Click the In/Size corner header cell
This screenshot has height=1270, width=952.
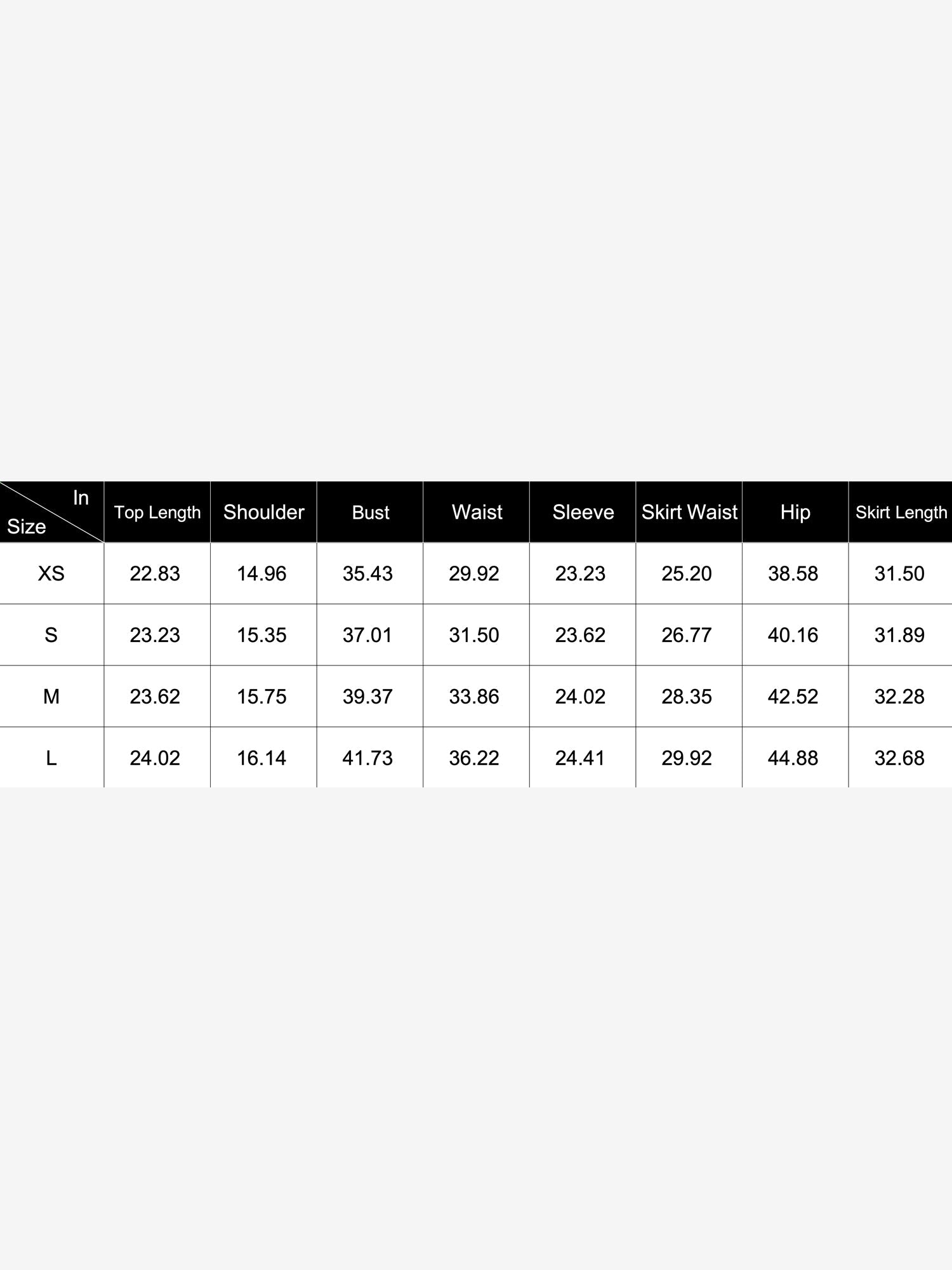[x=51, y=512]
